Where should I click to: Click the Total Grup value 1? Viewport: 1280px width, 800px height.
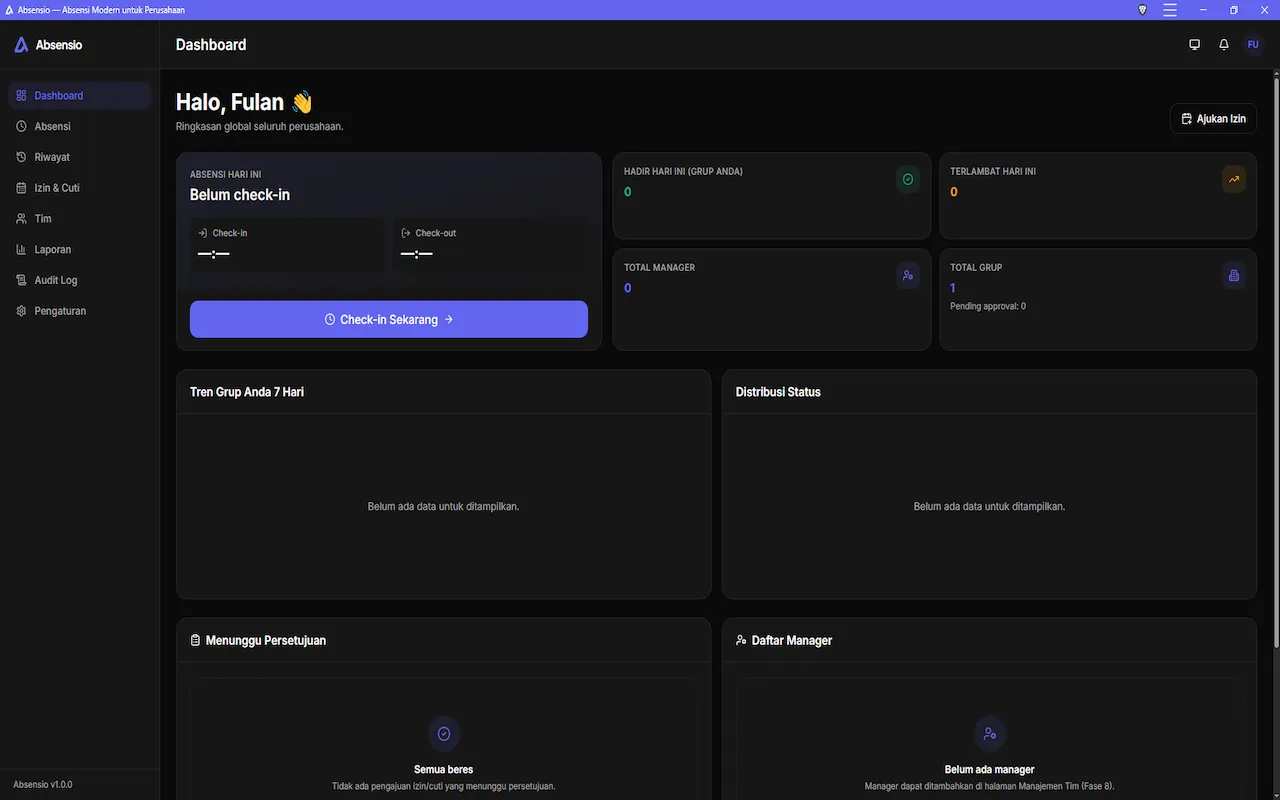(x=953, y=288)
